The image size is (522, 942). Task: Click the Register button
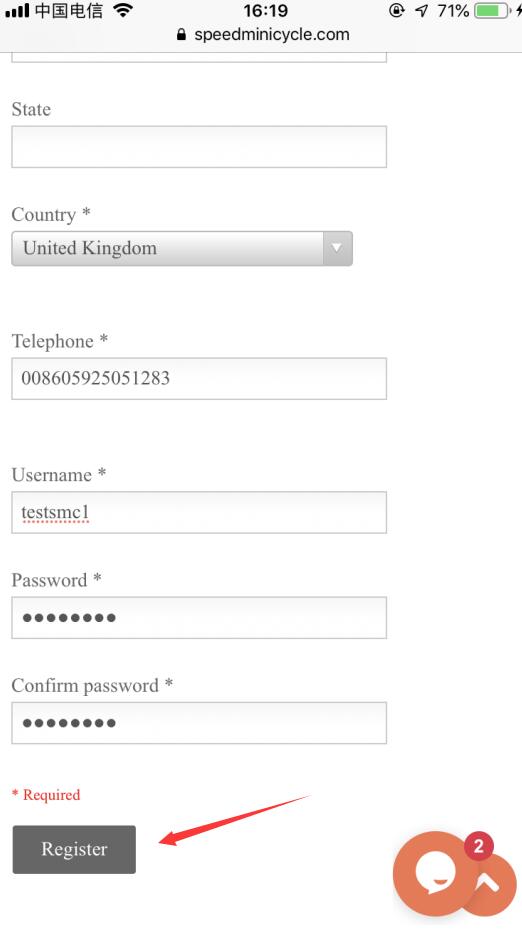click(74, 849)
